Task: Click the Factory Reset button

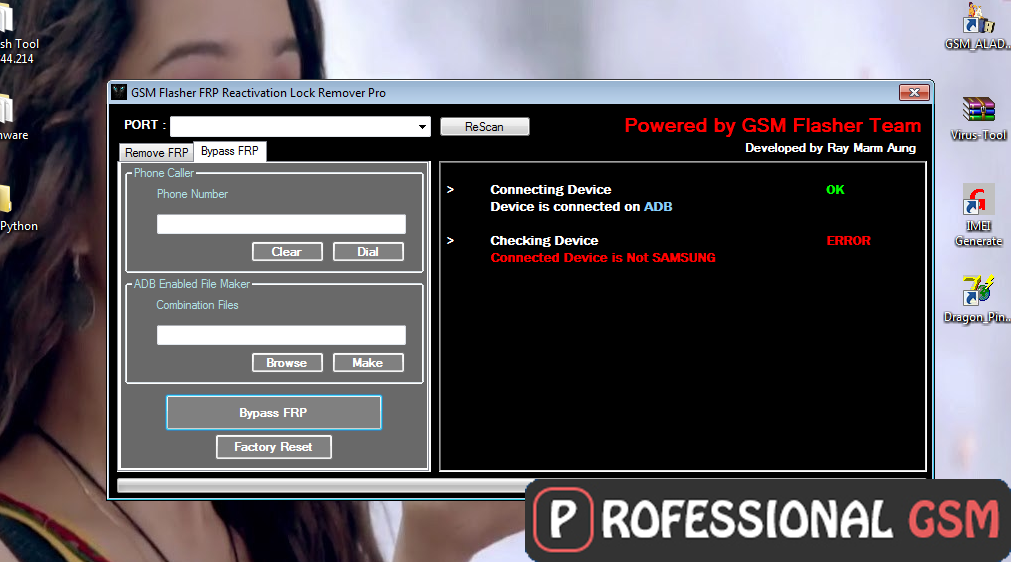Action: [x=274, y=447]
